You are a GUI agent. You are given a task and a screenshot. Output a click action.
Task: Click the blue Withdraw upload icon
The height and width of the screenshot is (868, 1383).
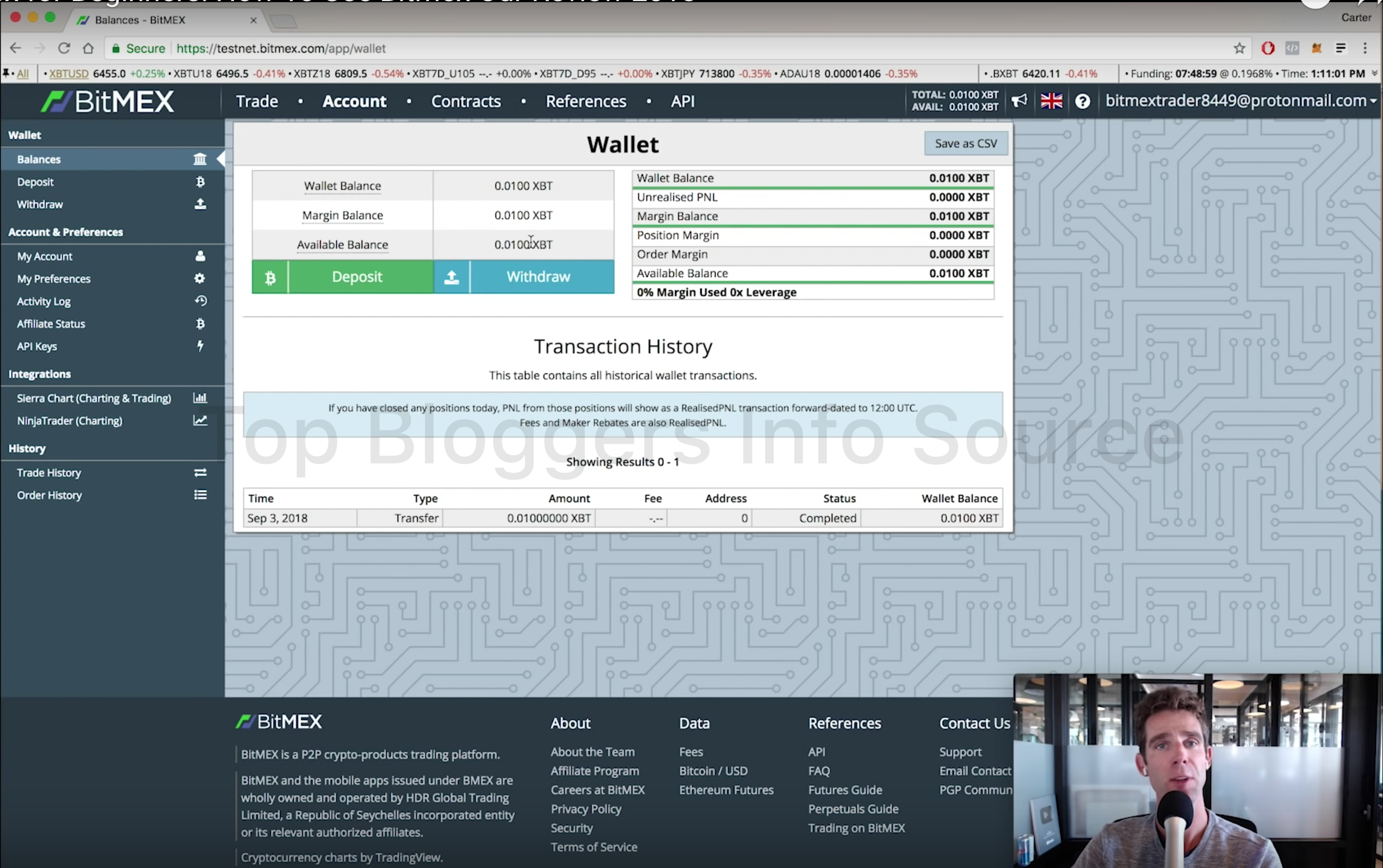point(452,277)
